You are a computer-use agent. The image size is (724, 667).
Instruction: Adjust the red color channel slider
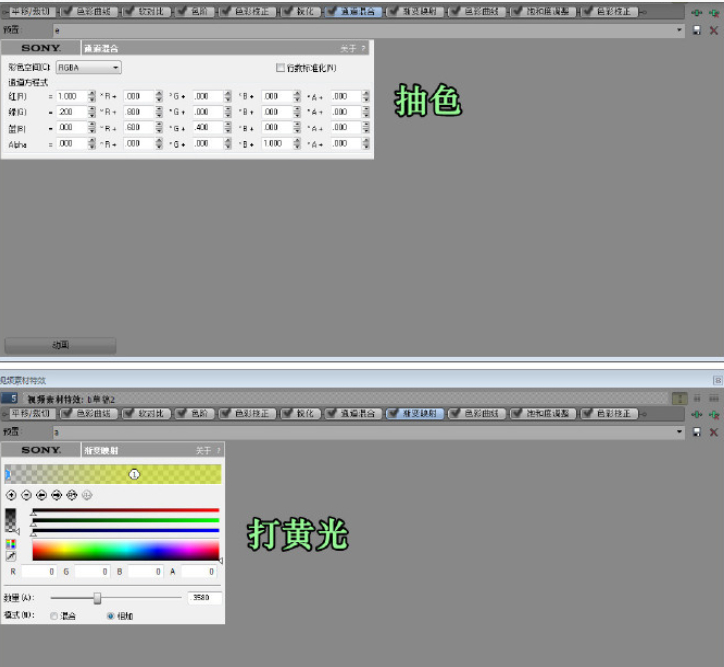click(x=126, y=511)
